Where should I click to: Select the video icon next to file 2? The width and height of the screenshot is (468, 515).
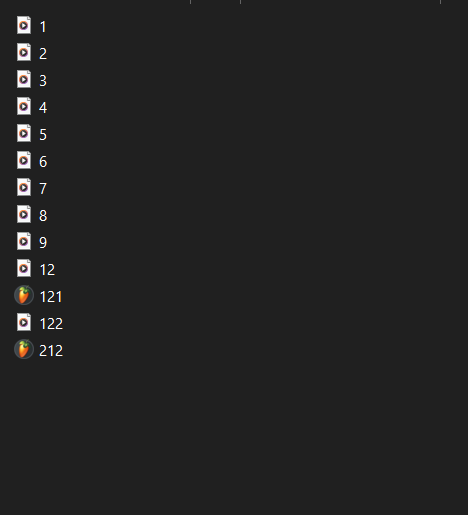(24, 52)
